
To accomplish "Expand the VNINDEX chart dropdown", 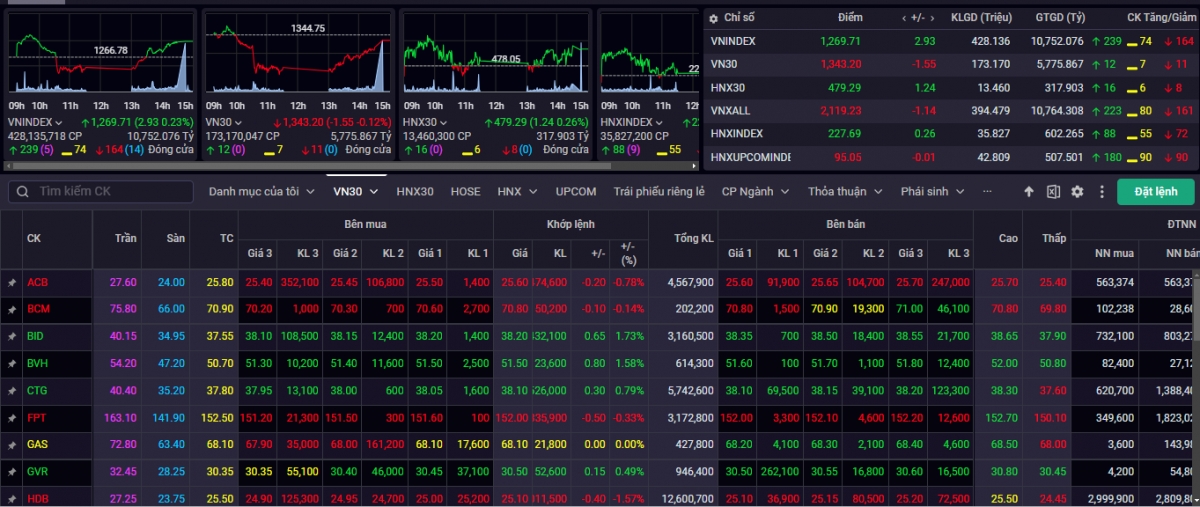I will coord(59,122).
